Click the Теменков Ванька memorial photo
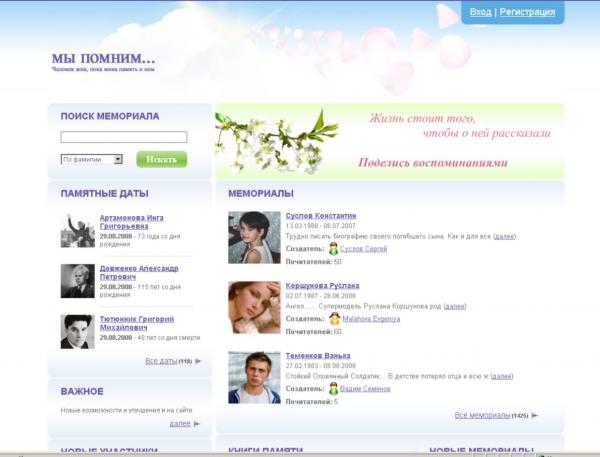600x457 pixels. [x=254, y=377]
